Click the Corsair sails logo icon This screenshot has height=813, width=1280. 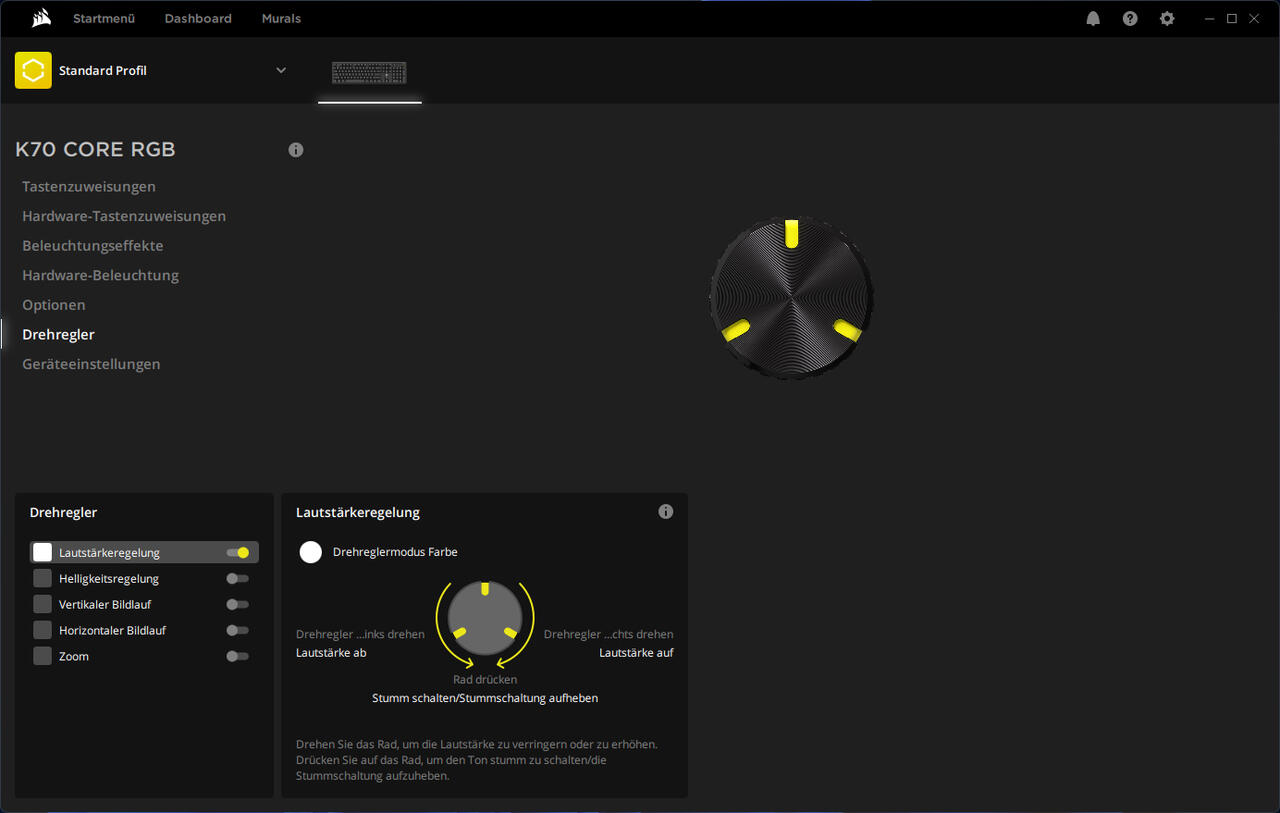pyautogui.click(x=41, y=18)
